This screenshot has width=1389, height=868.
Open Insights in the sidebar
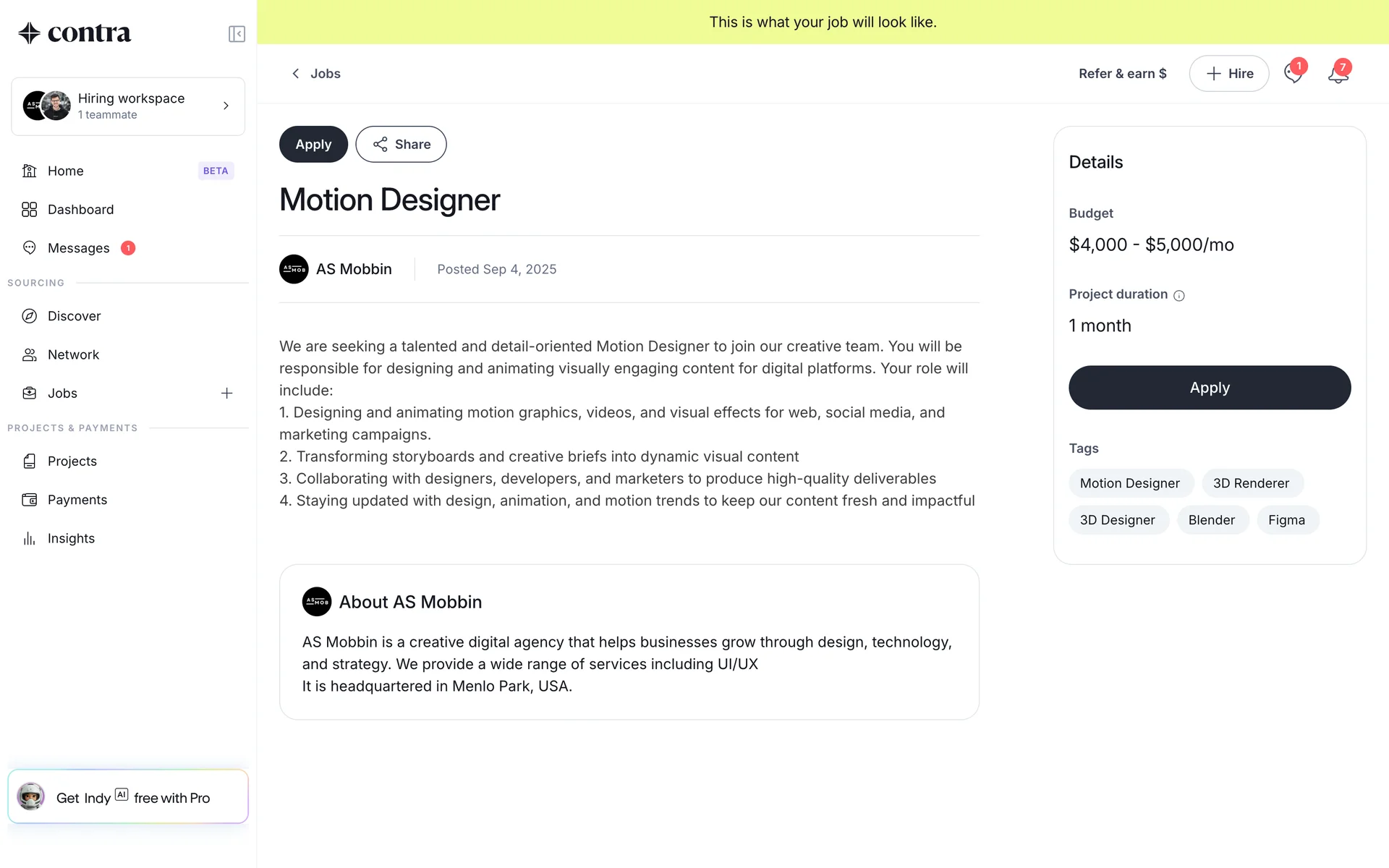(x=71, y=538)
